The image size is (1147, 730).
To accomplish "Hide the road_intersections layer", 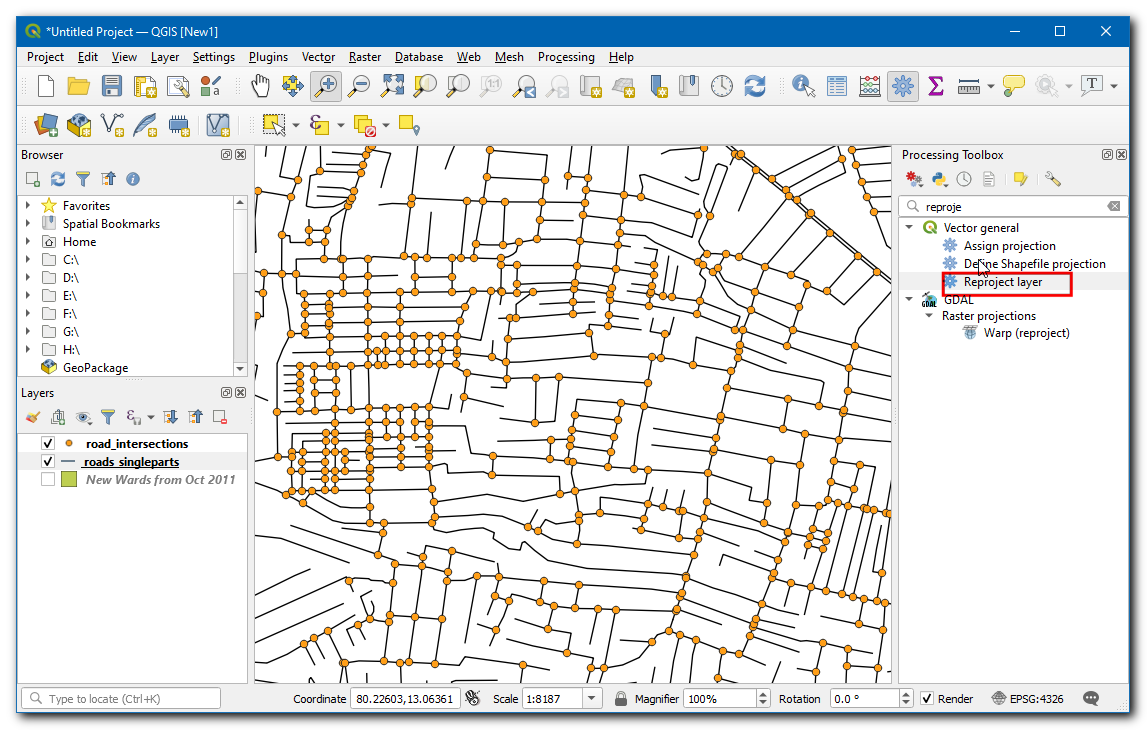I will (x=47, y=444).
